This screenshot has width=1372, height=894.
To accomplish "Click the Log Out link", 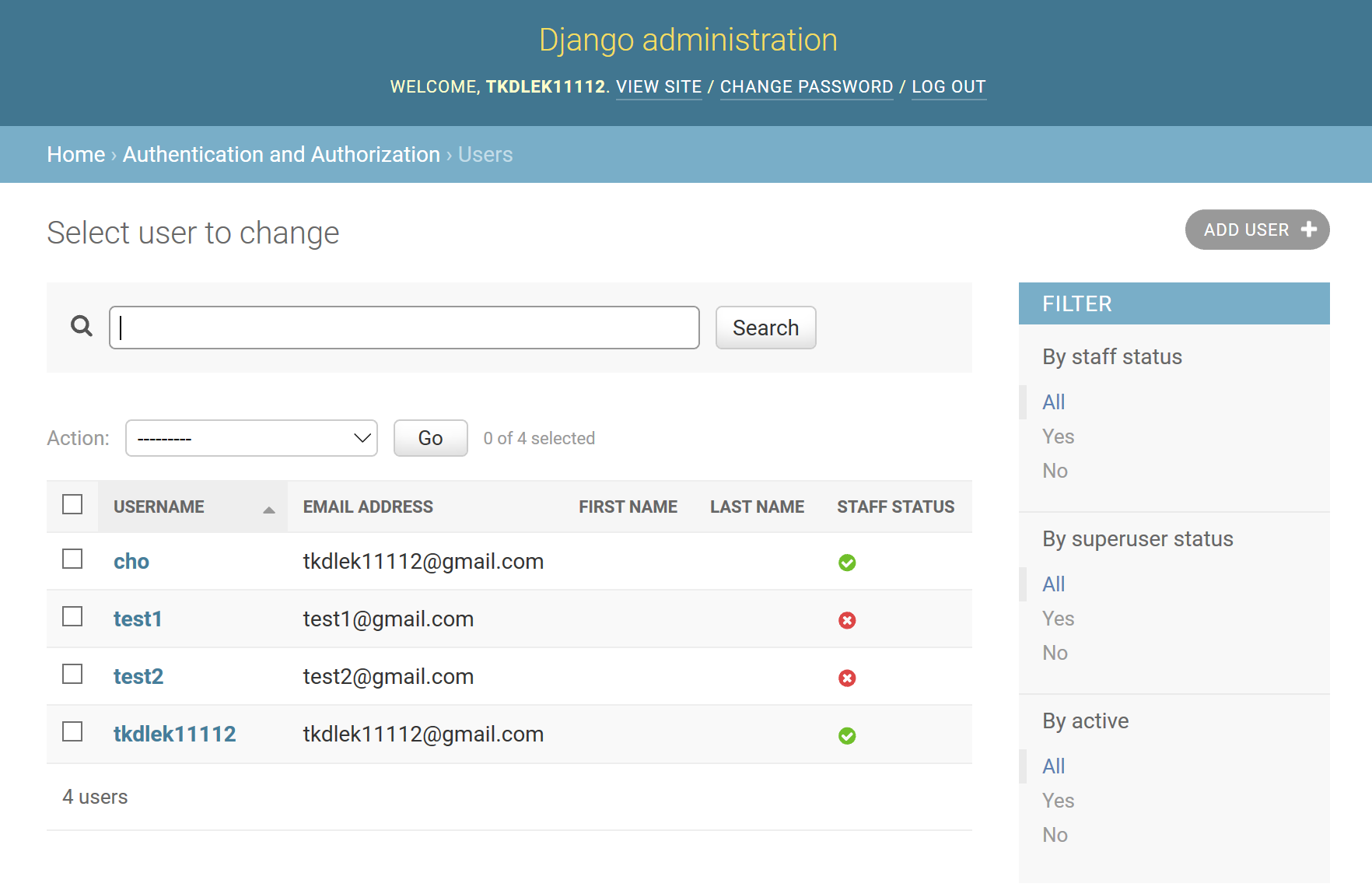I will pyautogui.click(x=949, y=87).
